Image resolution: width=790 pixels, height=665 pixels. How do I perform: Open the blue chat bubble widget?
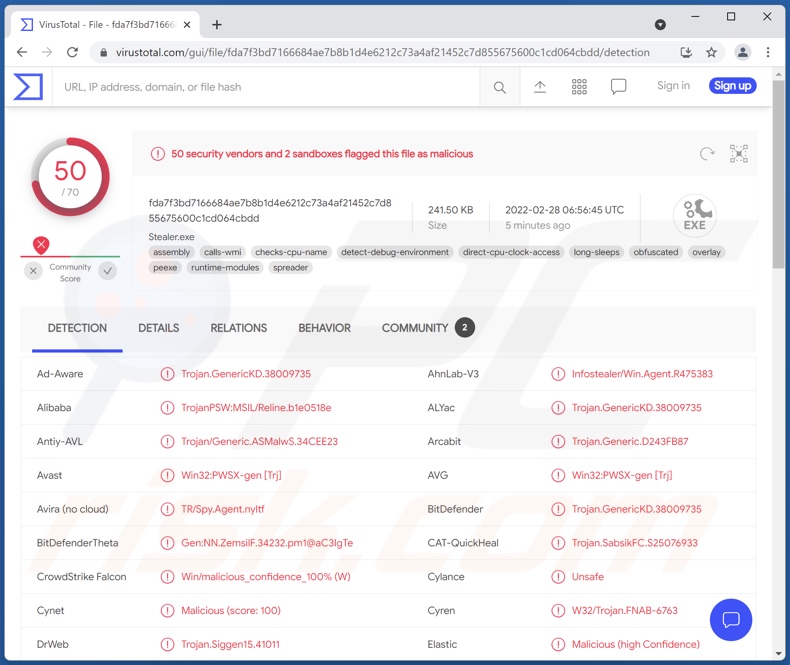pos(731,619)
